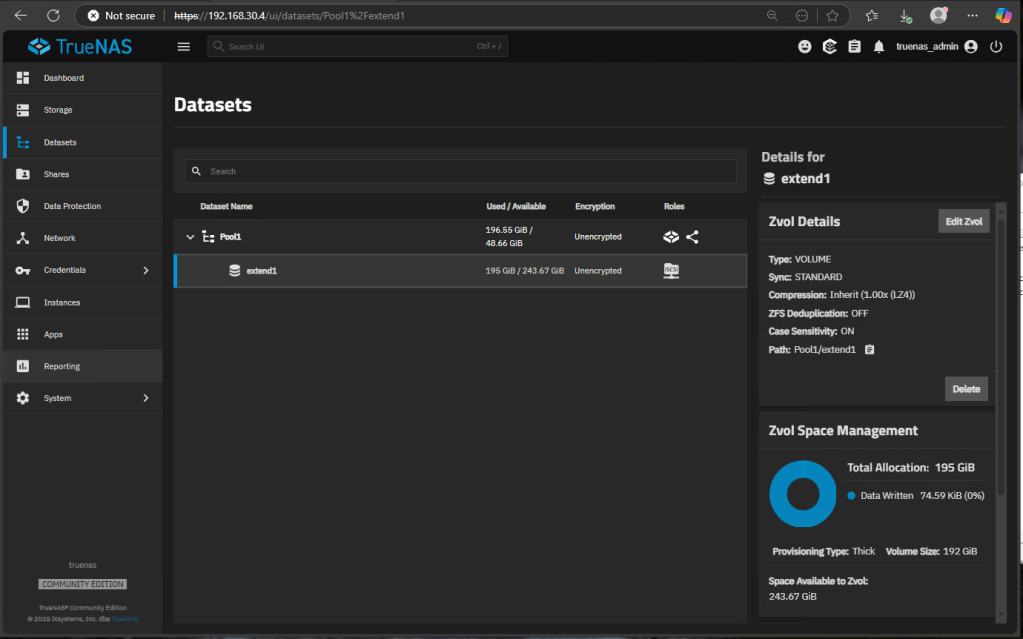
Task: Expand the System sidebar submenu
Action: (146, 398)
